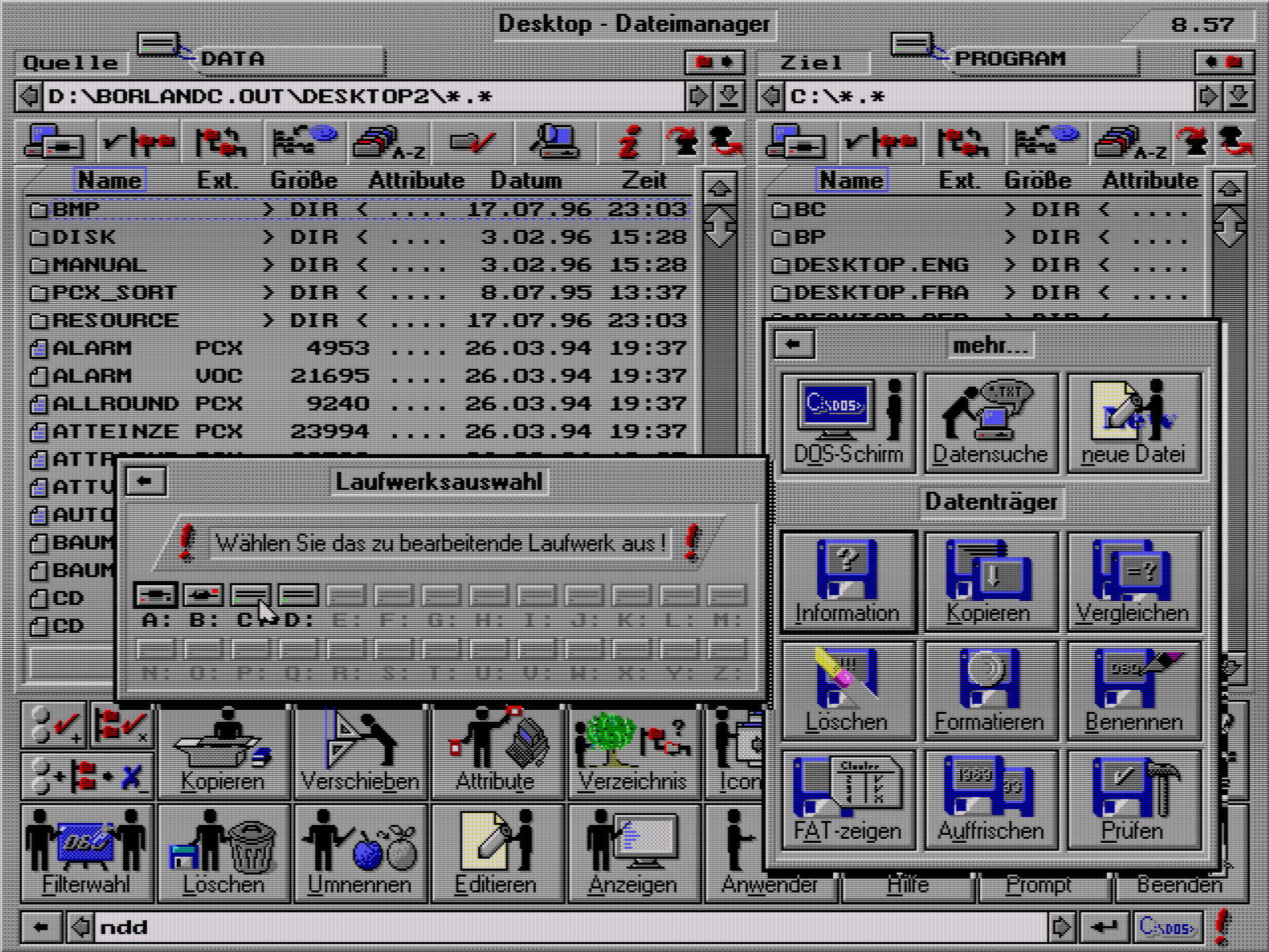Click Löschen with trash can in bottom bar

pos(223,854)
